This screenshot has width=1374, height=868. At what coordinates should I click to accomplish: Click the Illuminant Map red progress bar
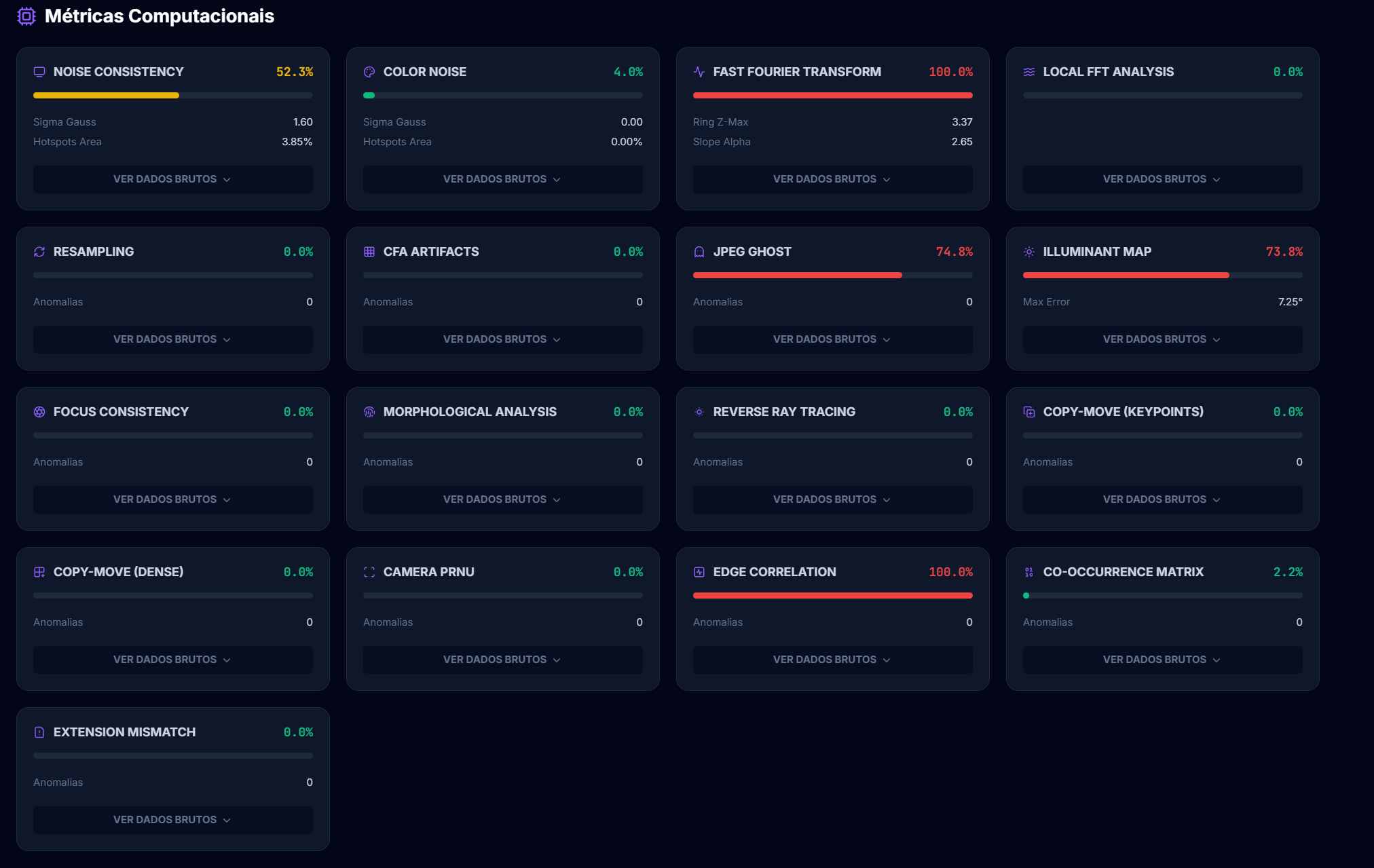1126,276
